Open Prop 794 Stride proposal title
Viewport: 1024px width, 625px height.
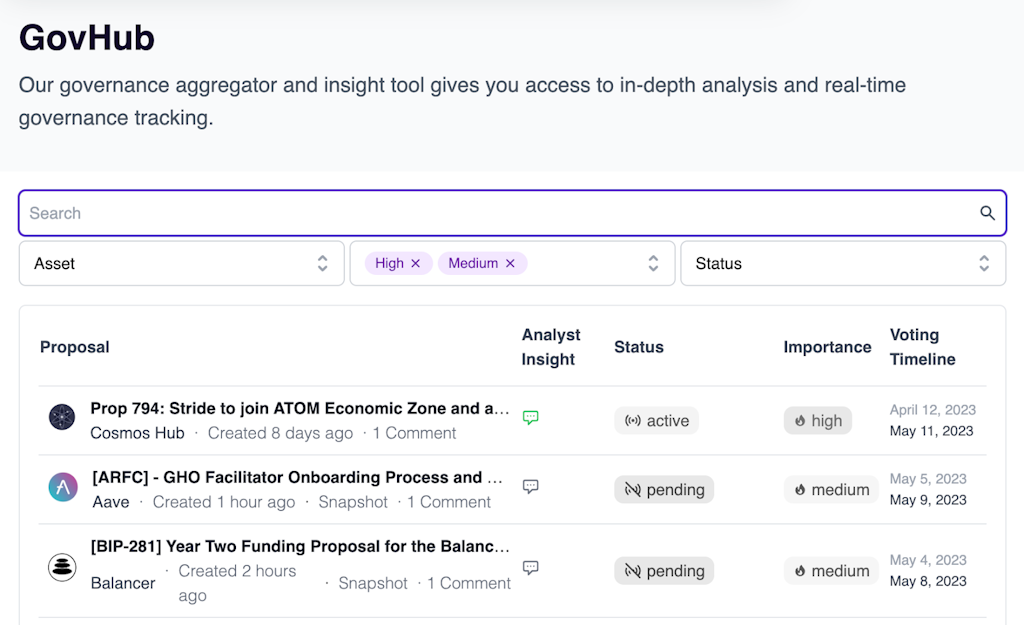[300, 408]
